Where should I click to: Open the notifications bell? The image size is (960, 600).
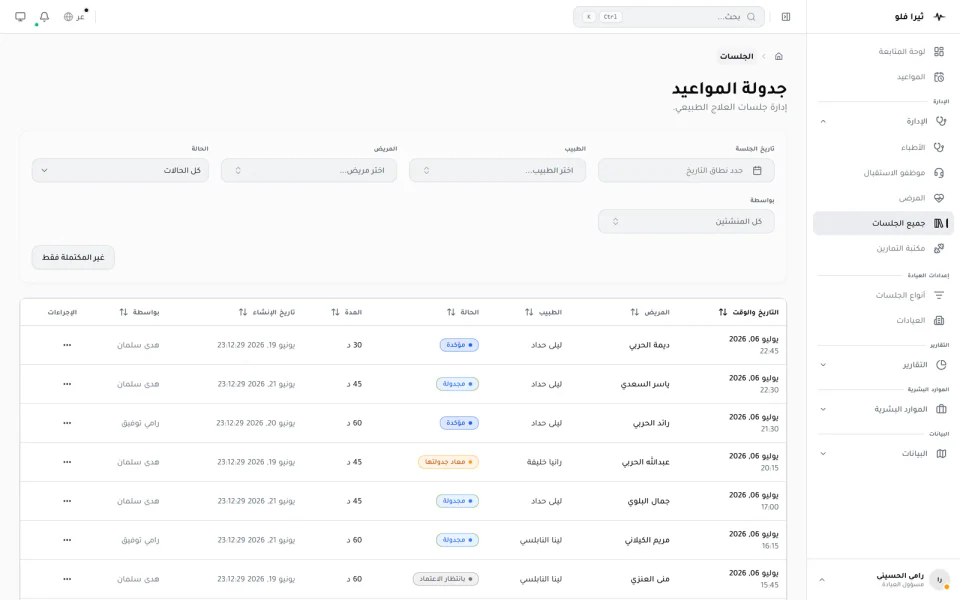44,17
